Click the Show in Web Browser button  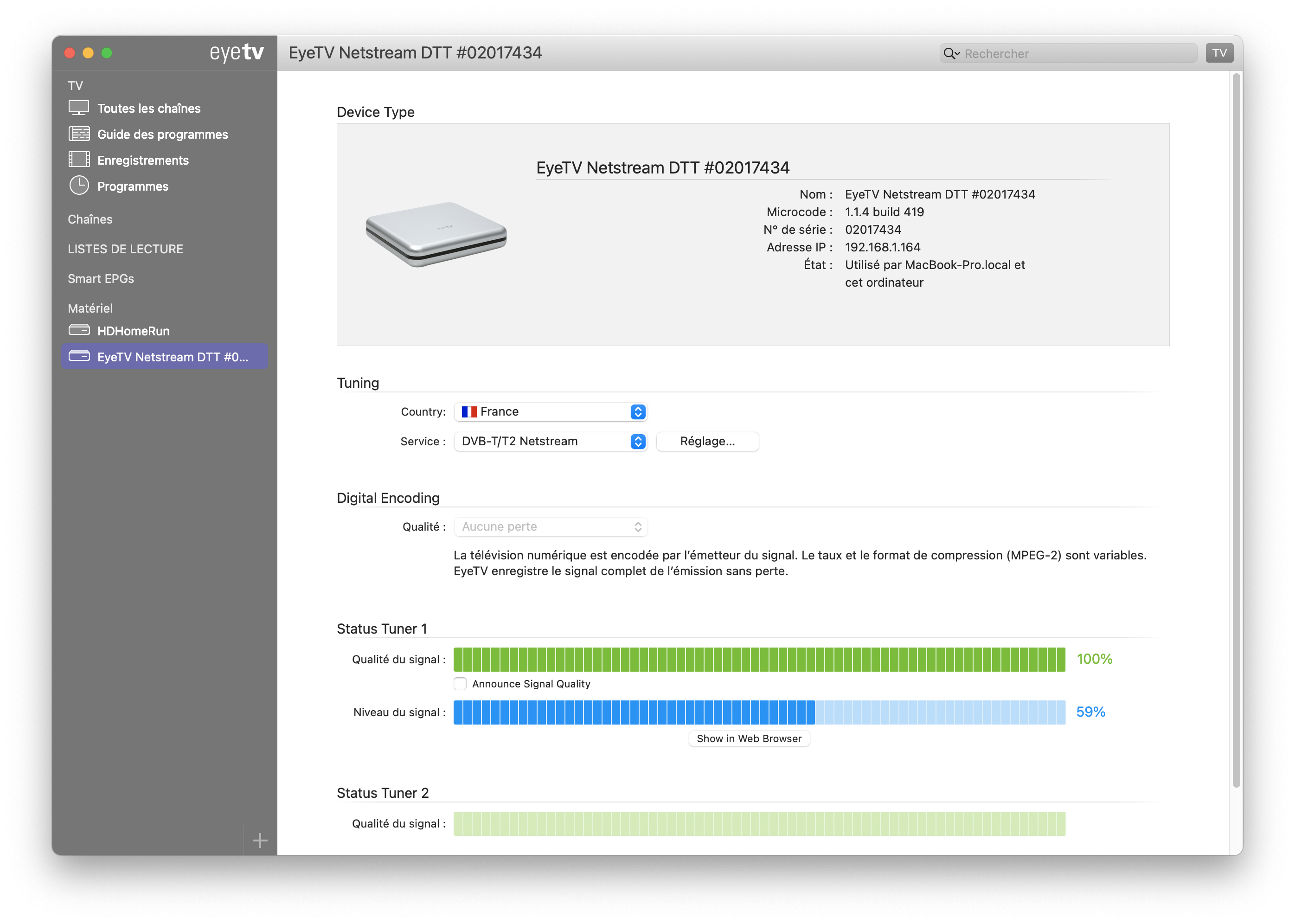(749, 738)
